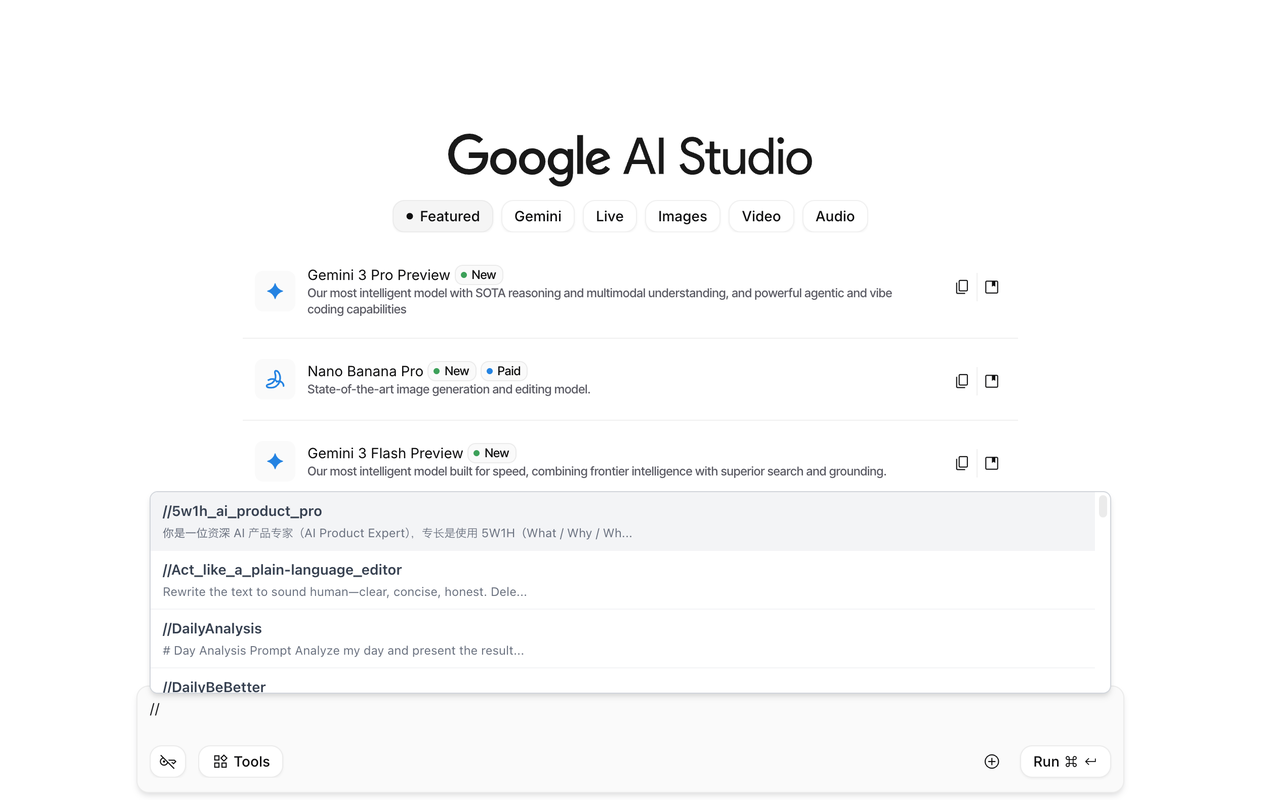Click the bookmark icon for Gemini 3 Flash Preview
This screenshot has height=800, width=1280.
click(991, 463)
